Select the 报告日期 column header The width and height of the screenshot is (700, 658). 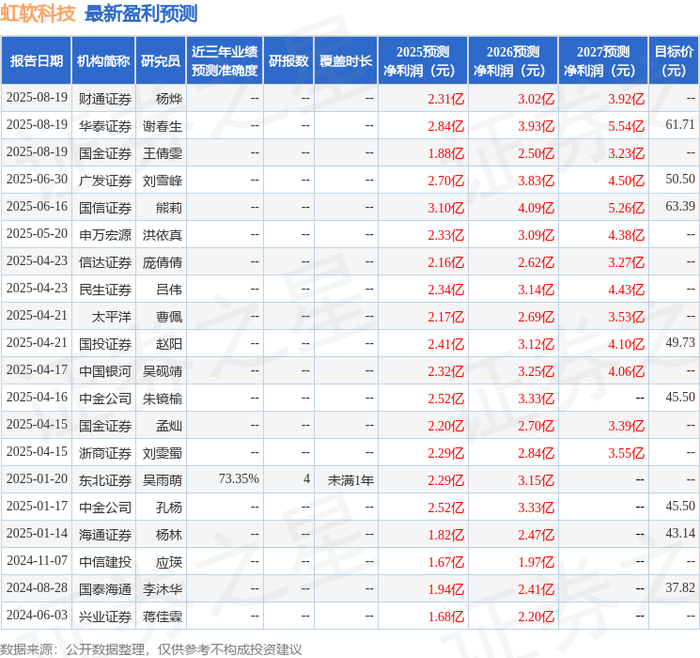click(x=36, y=61)
